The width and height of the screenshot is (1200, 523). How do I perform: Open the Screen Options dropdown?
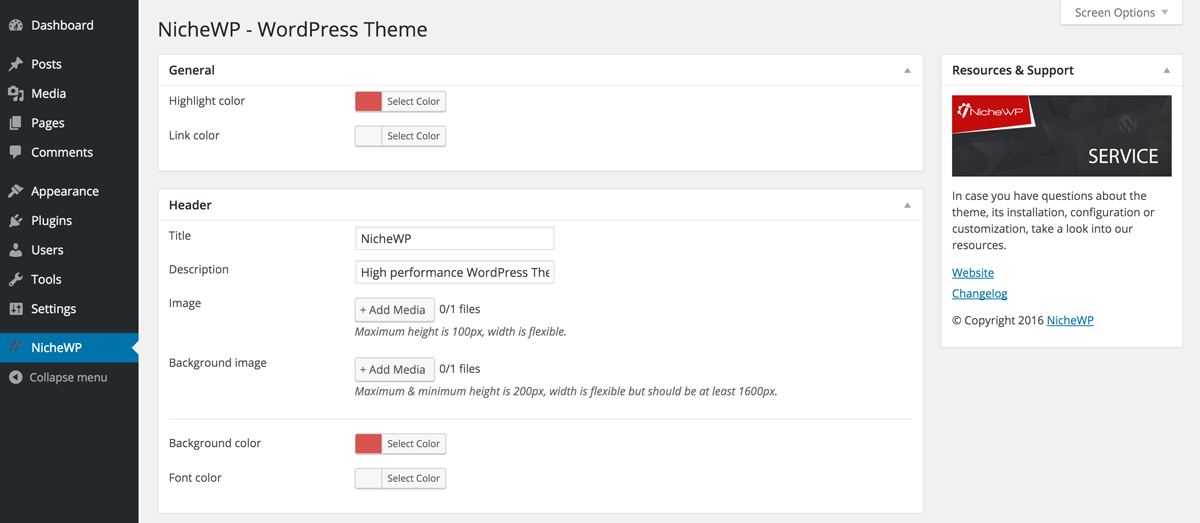tap(1121, 13)
